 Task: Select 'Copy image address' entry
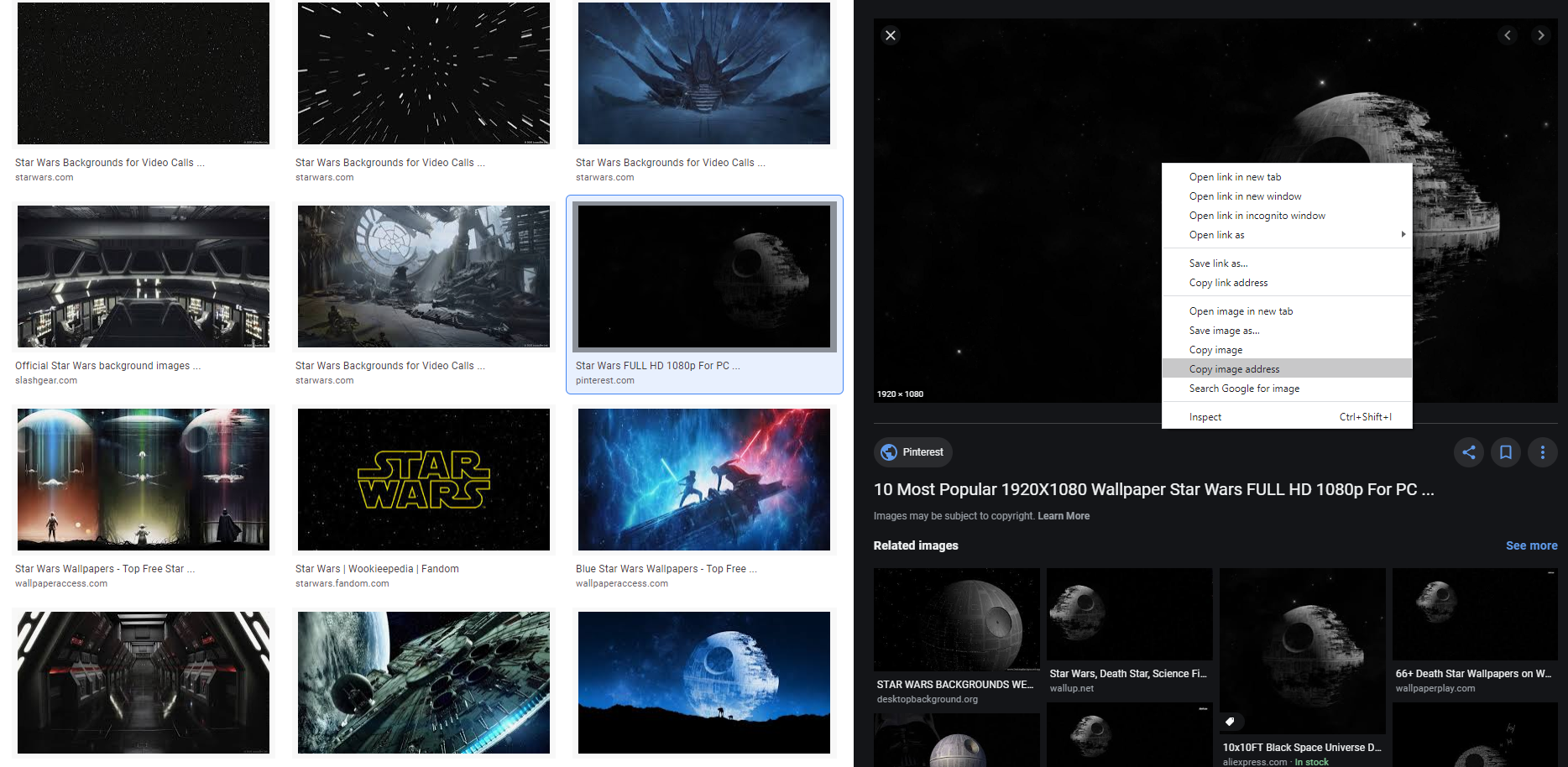[1287, 369]
